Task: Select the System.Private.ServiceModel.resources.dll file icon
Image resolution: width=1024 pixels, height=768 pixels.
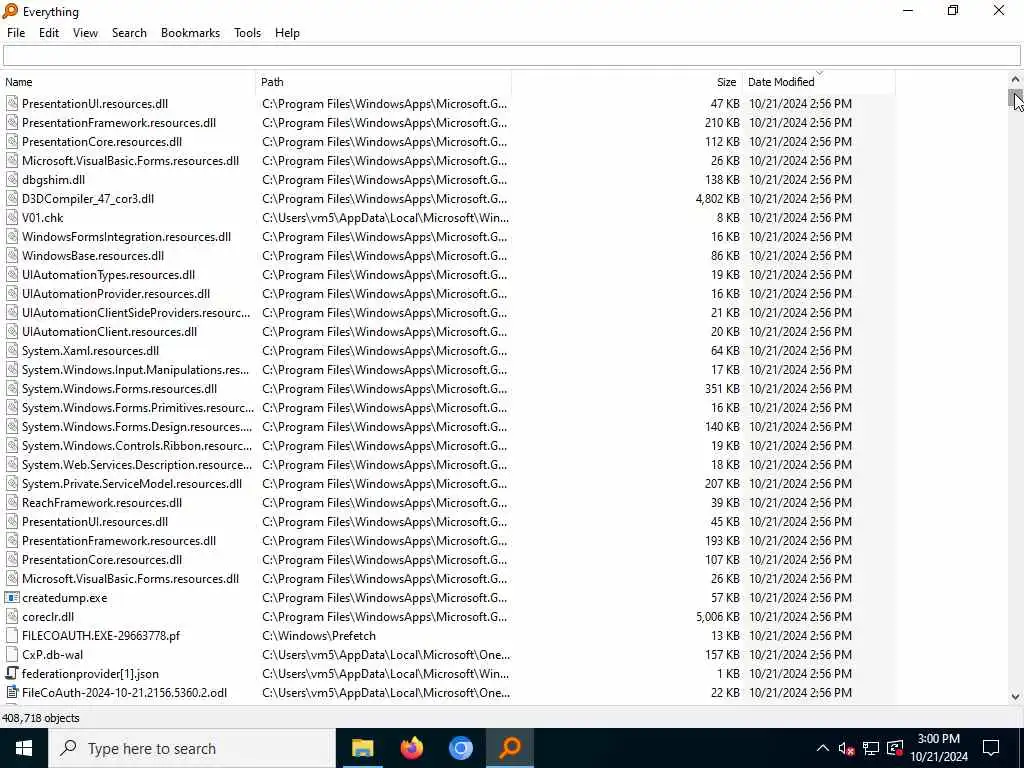Action: point(12,484)
